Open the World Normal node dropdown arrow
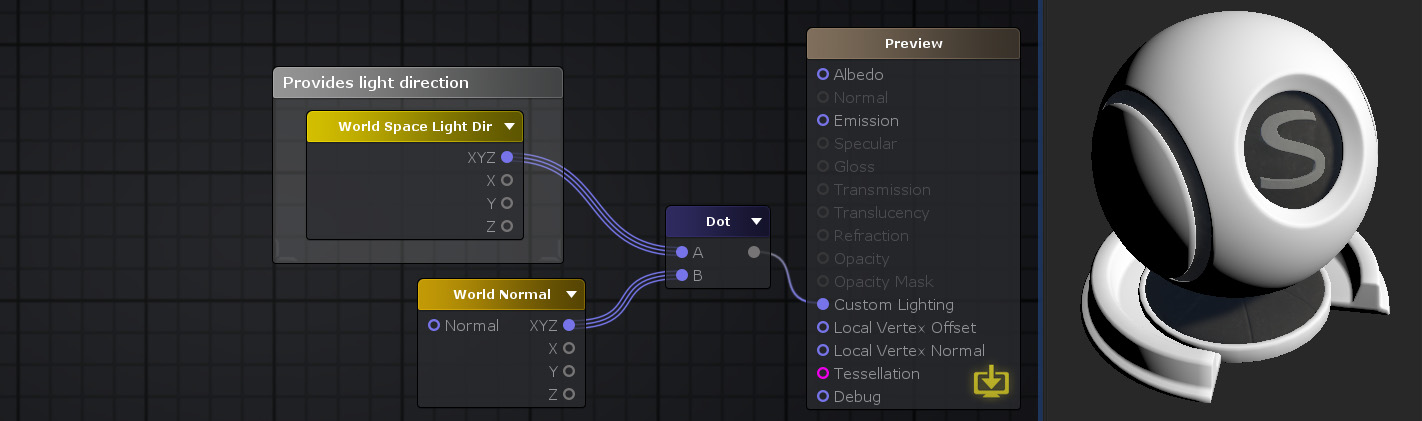This screenshot has height=421, width=1422. [571, 295]
